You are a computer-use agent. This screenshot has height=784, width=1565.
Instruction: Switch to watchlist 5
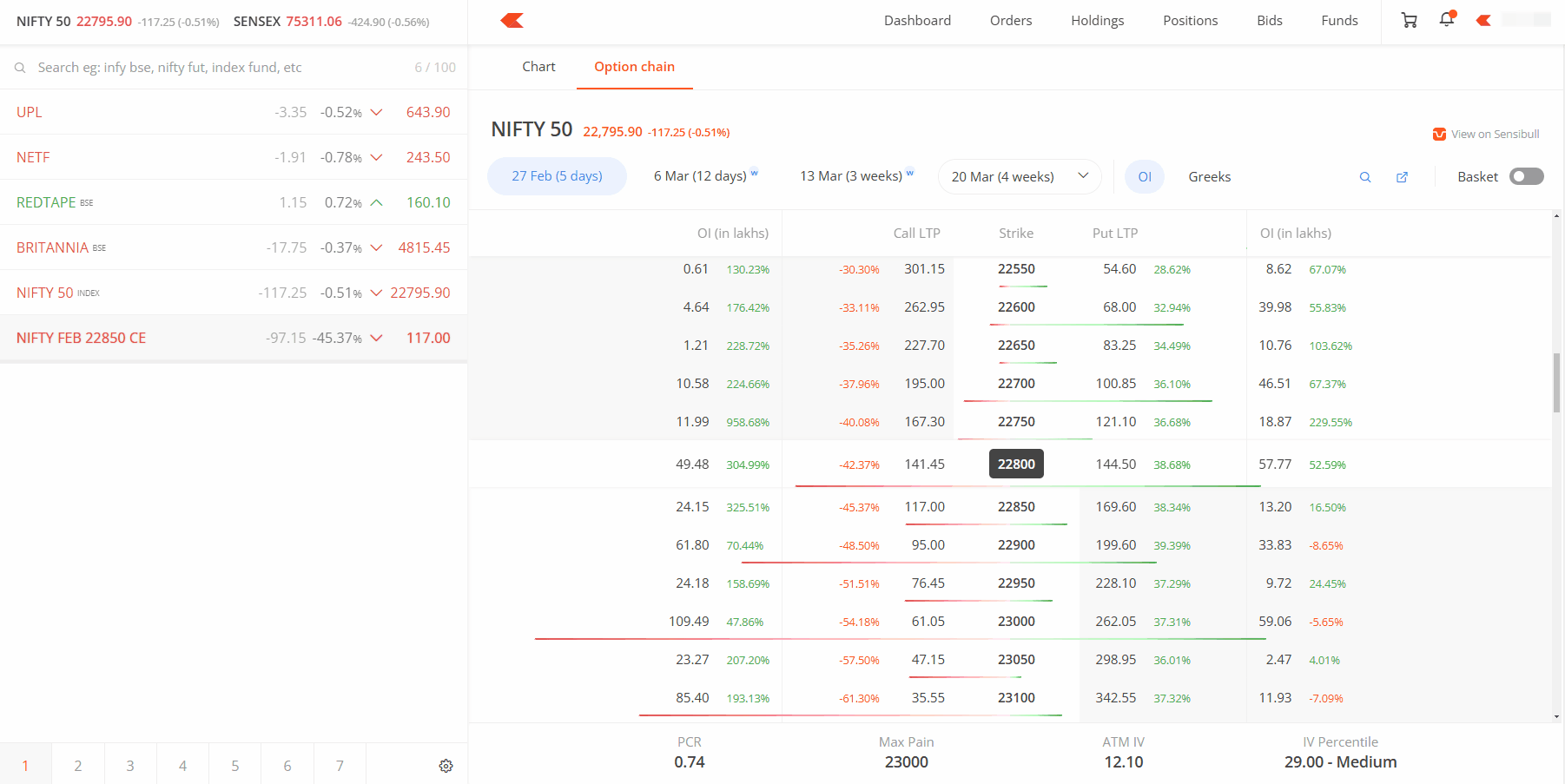point(234,766)
